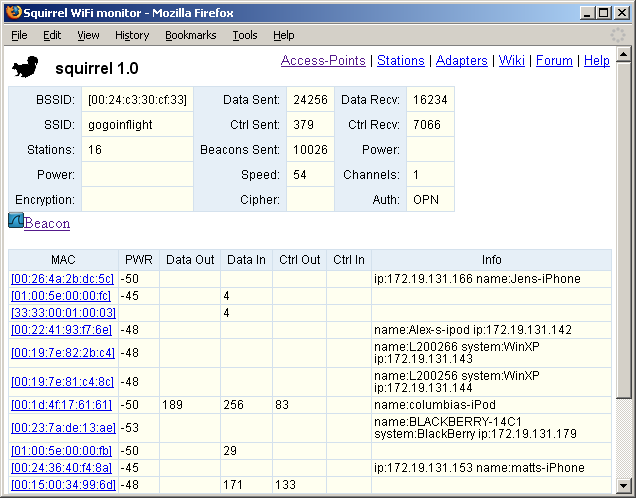The height and width of the screenshot is (498, 636).
Task: Go to the Access-Points page link
Action: click(x=323, y=60)
